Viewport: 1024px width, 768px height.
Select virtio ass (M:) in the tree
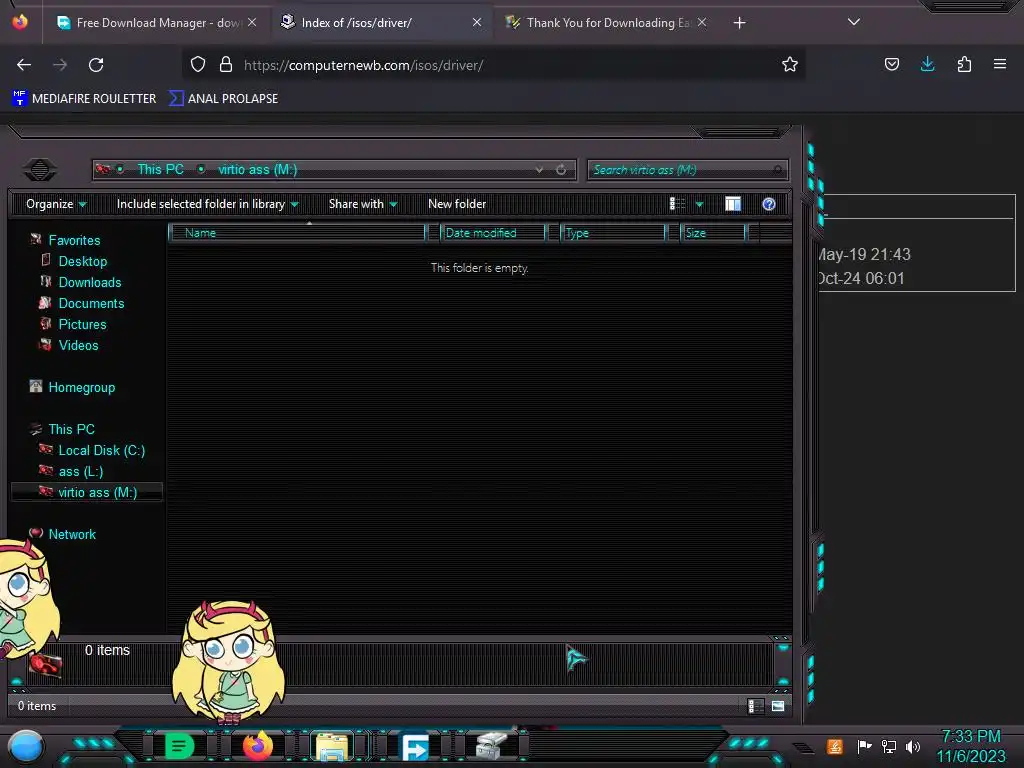point(88,492)
